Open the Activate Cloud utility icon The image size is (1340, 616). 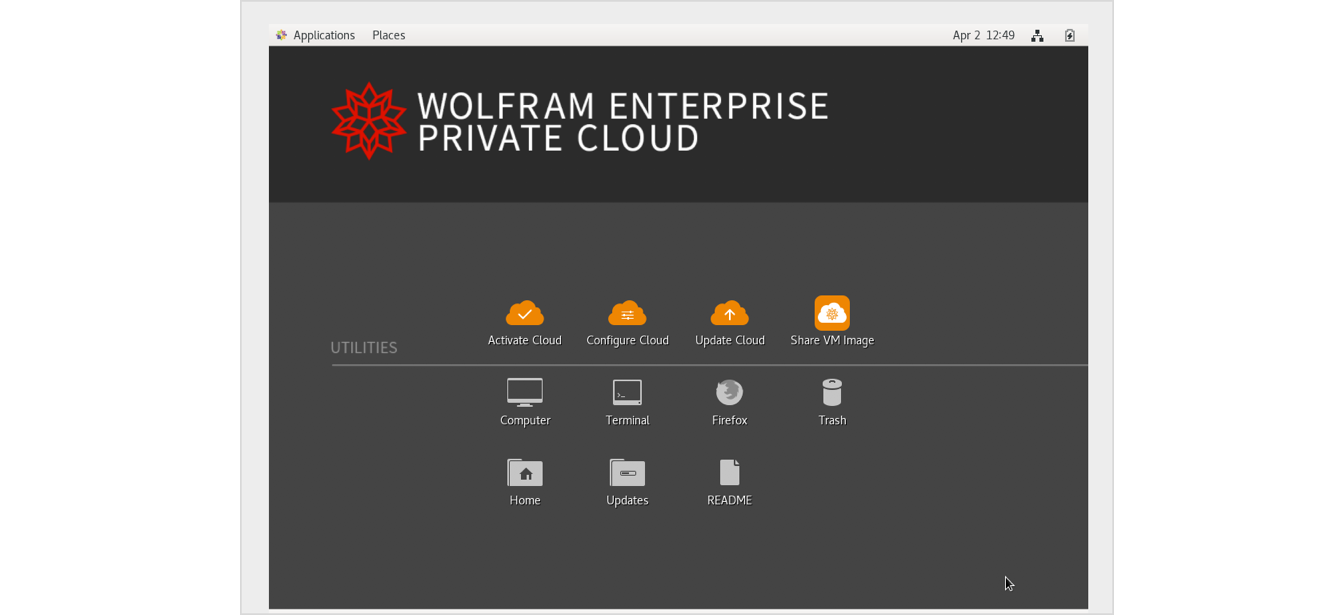point(524,314)
